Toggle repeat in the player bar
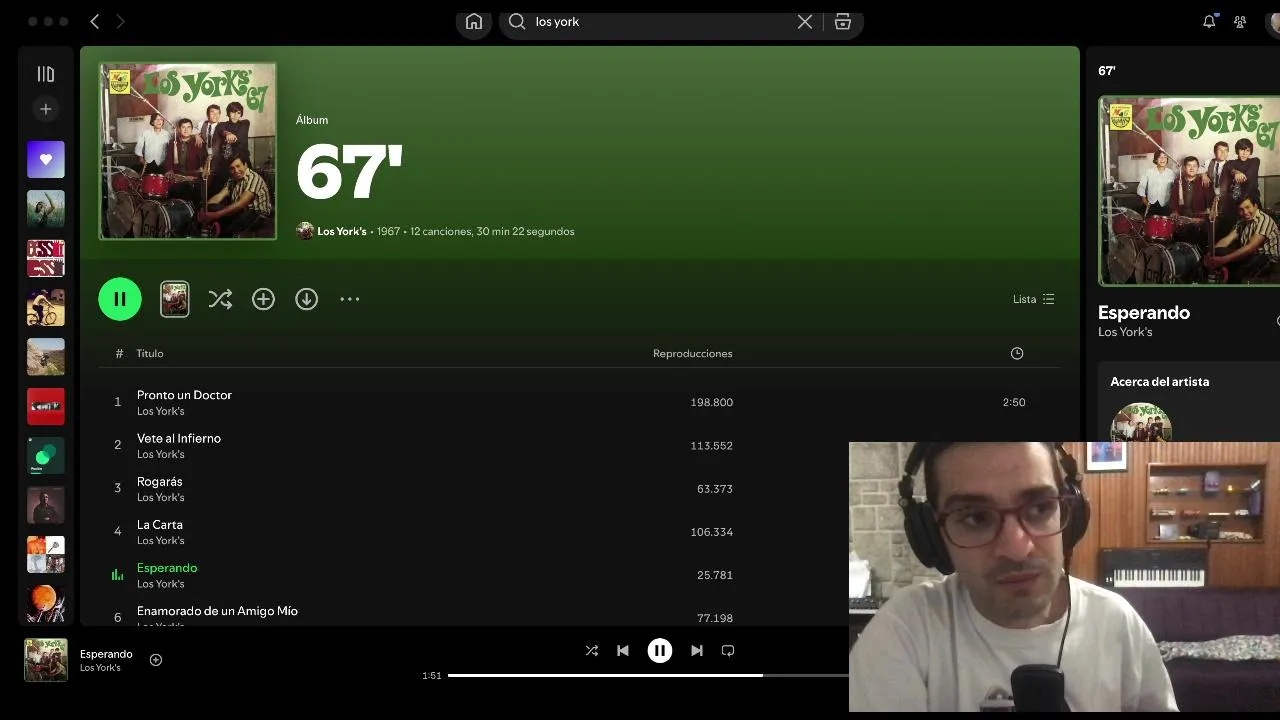The width and height of the screenshot is (1280, 720). 728,650
